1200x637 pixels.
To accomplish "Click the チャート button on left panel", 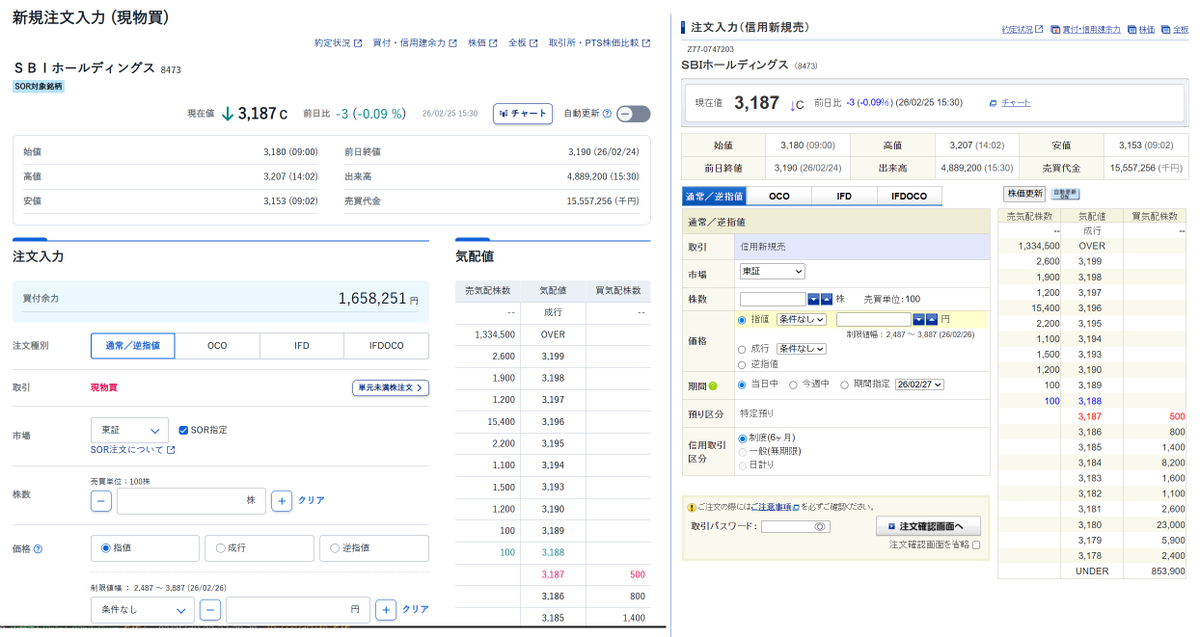I will point(523,114).
